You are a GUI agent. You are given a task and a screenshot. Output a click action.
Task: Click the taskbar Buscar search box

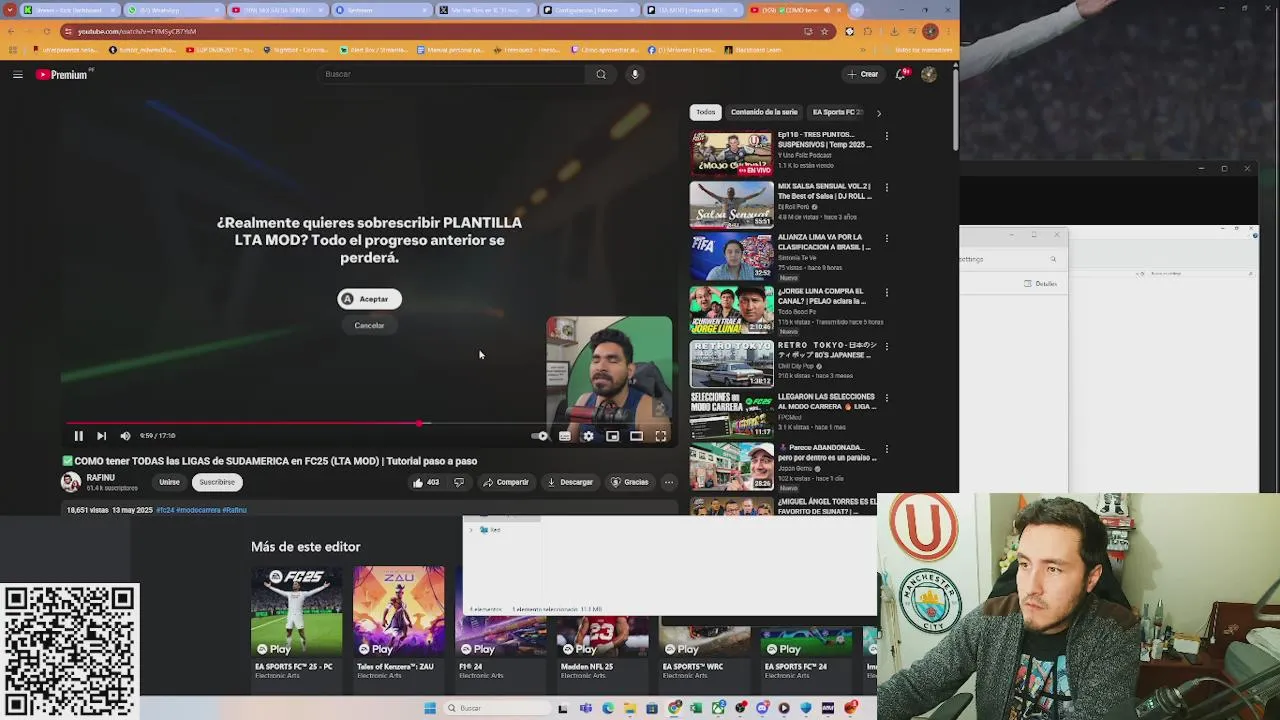[x=497, y=708]
